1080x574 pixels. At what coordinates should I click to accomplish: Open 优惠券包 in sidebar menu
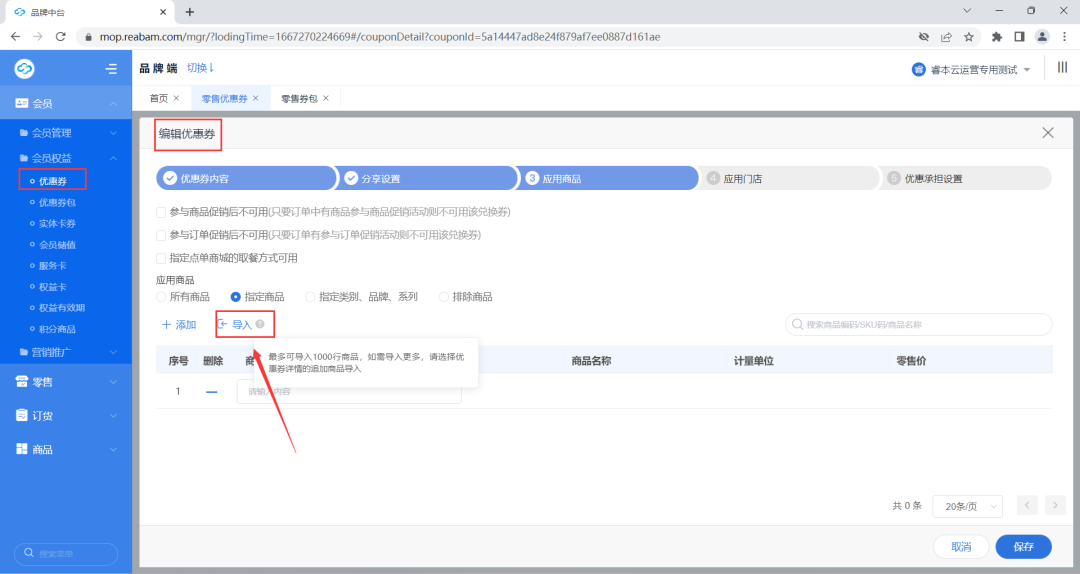[x=57, y=202]
